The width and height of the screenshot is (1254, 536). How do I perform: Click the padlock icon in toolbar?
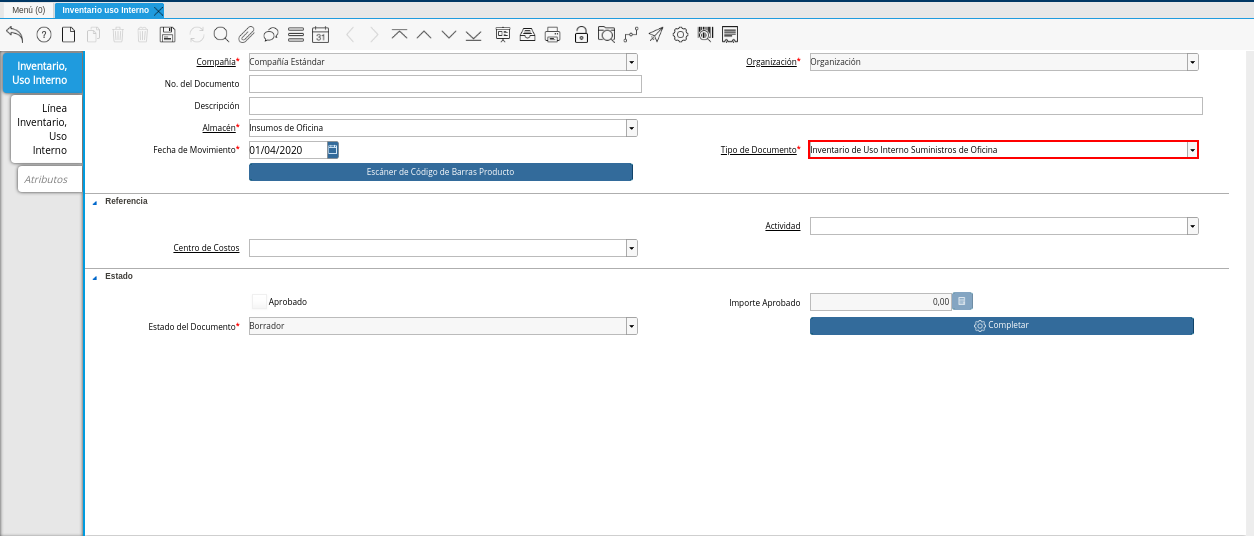pyautogui.click(x=581, y=35)
